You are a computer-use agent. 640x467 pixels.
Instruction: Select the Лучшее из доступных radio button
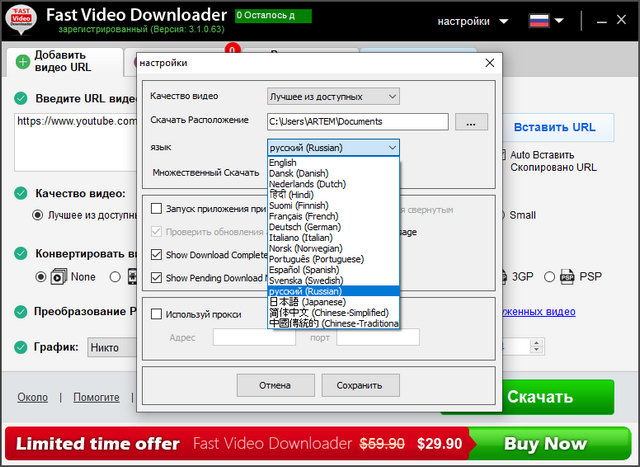[x=38, y=214]
